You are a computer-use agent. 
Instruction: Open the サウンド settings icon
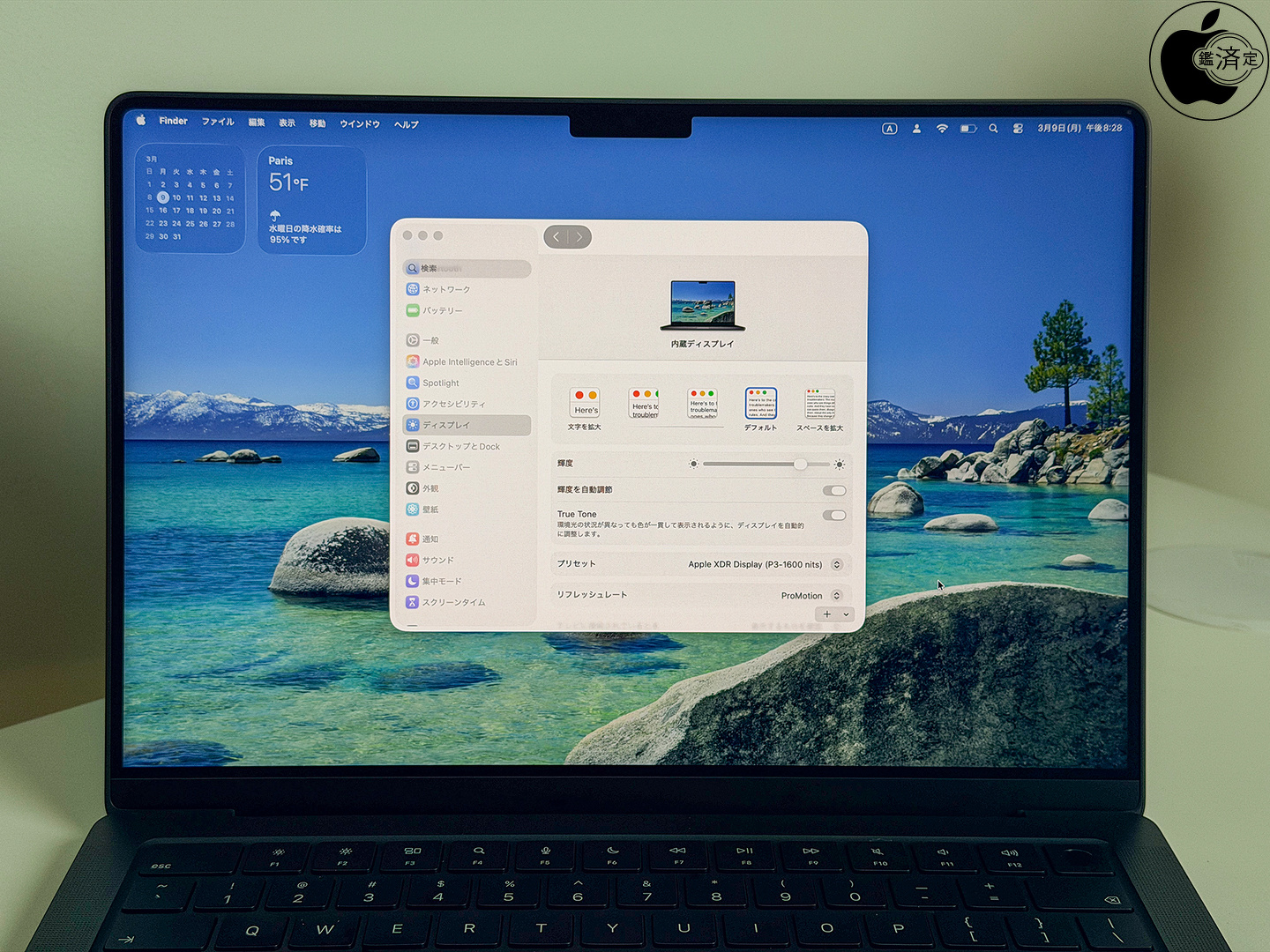[x=412, y=560]
